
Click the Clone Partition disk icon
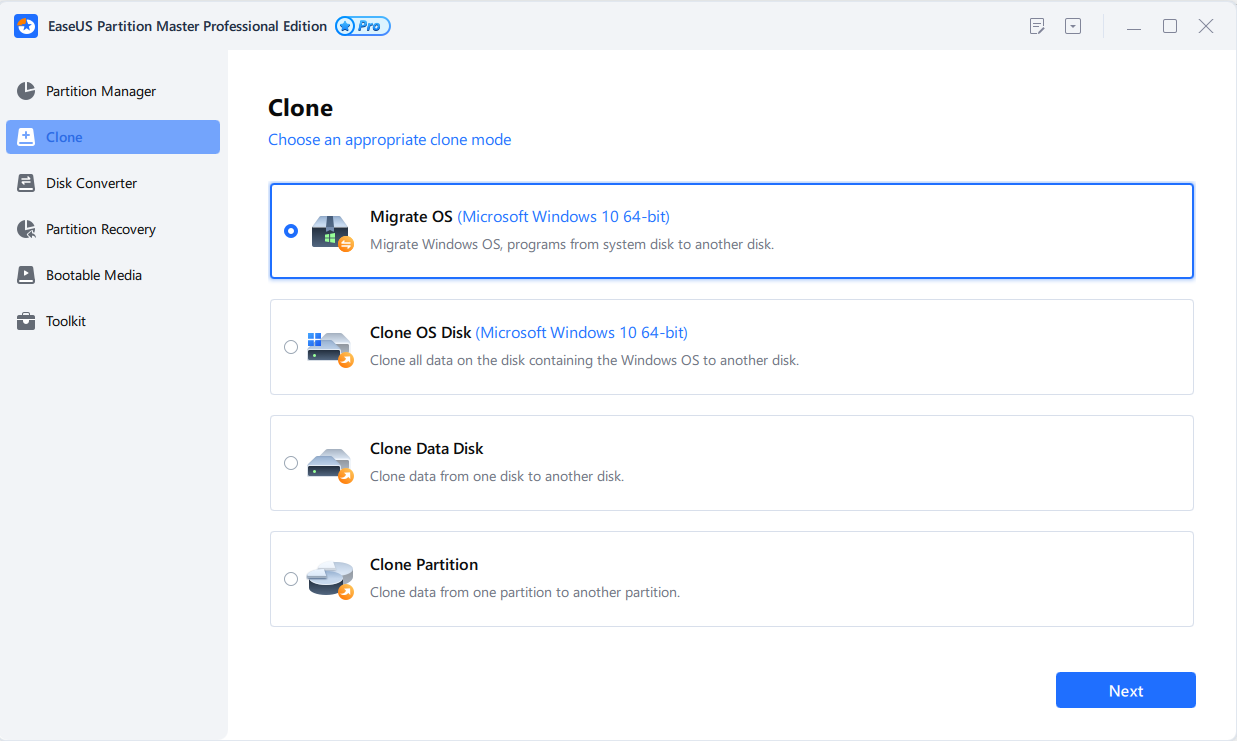[x=331, y=579]
